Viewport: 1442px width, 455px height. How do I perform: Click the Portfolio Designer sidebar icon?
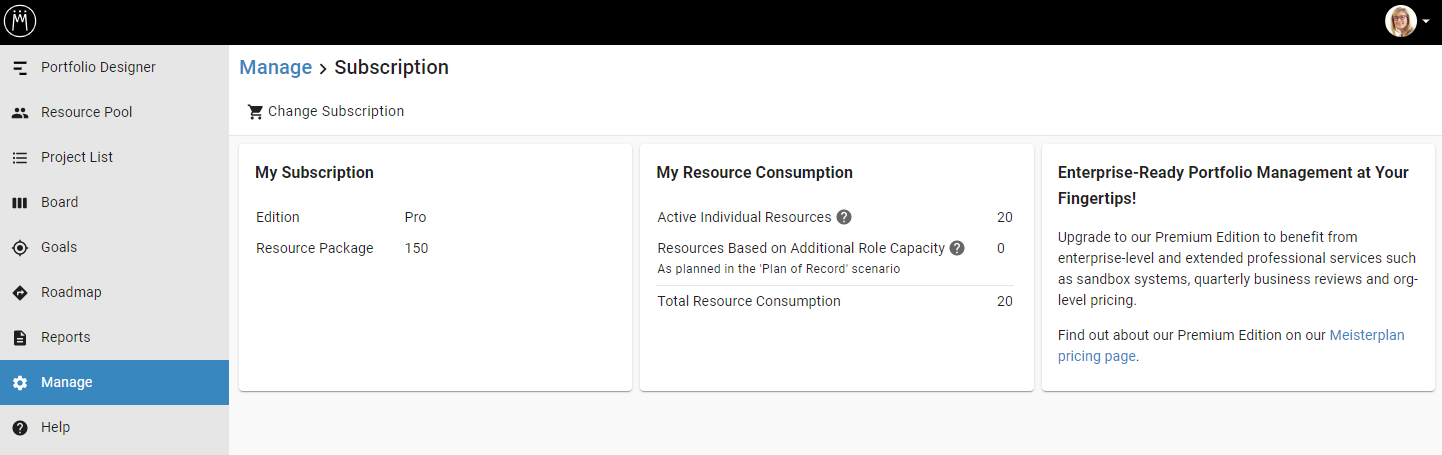20,68
